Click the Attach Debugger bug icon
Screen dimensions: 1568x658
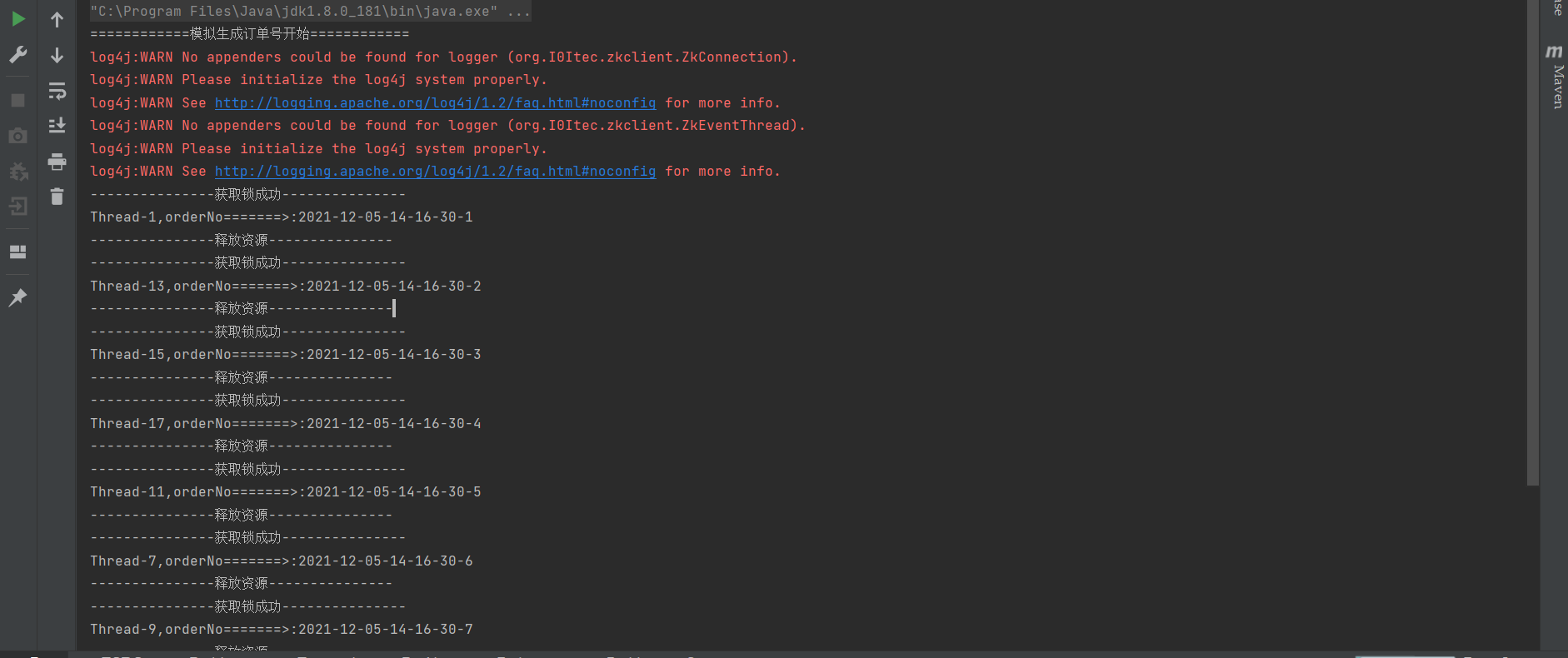click(17, 172)
